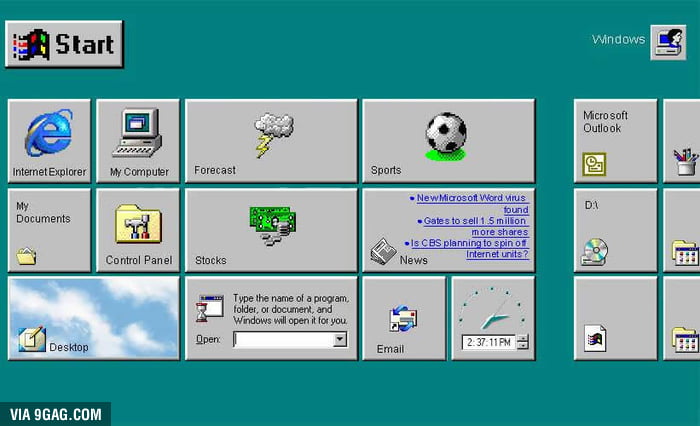Click the News newspaper icon

(383, 251)
